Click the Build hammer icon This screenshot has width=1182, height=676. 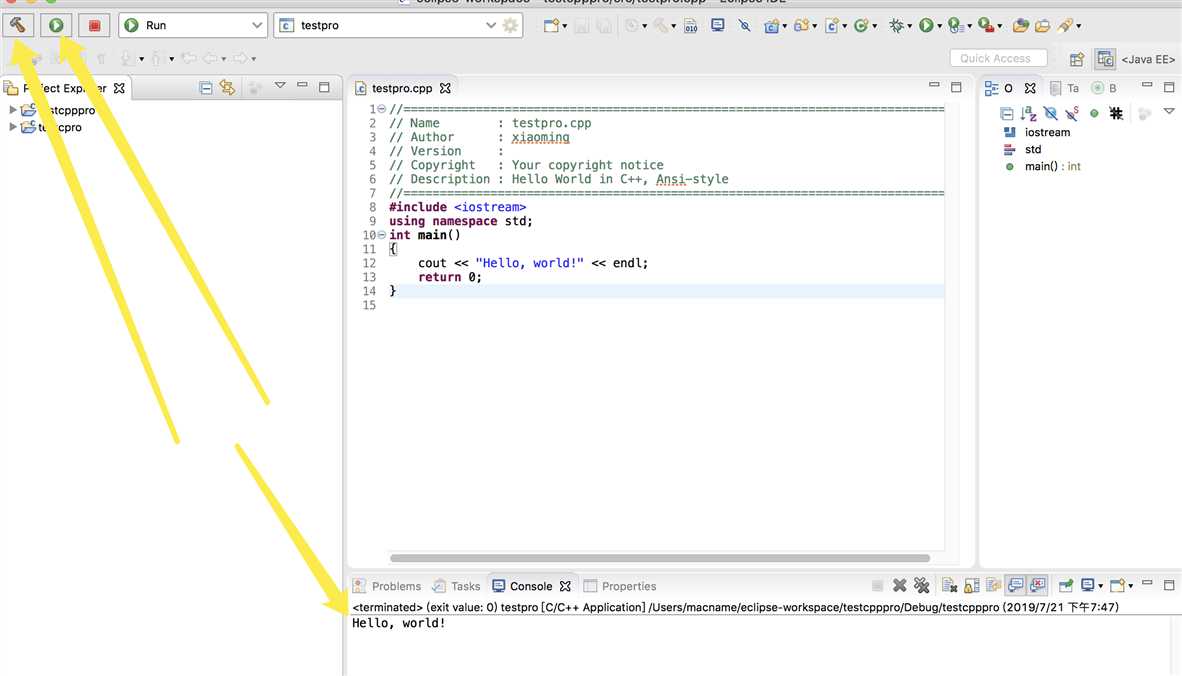click(x=18, y=25)
